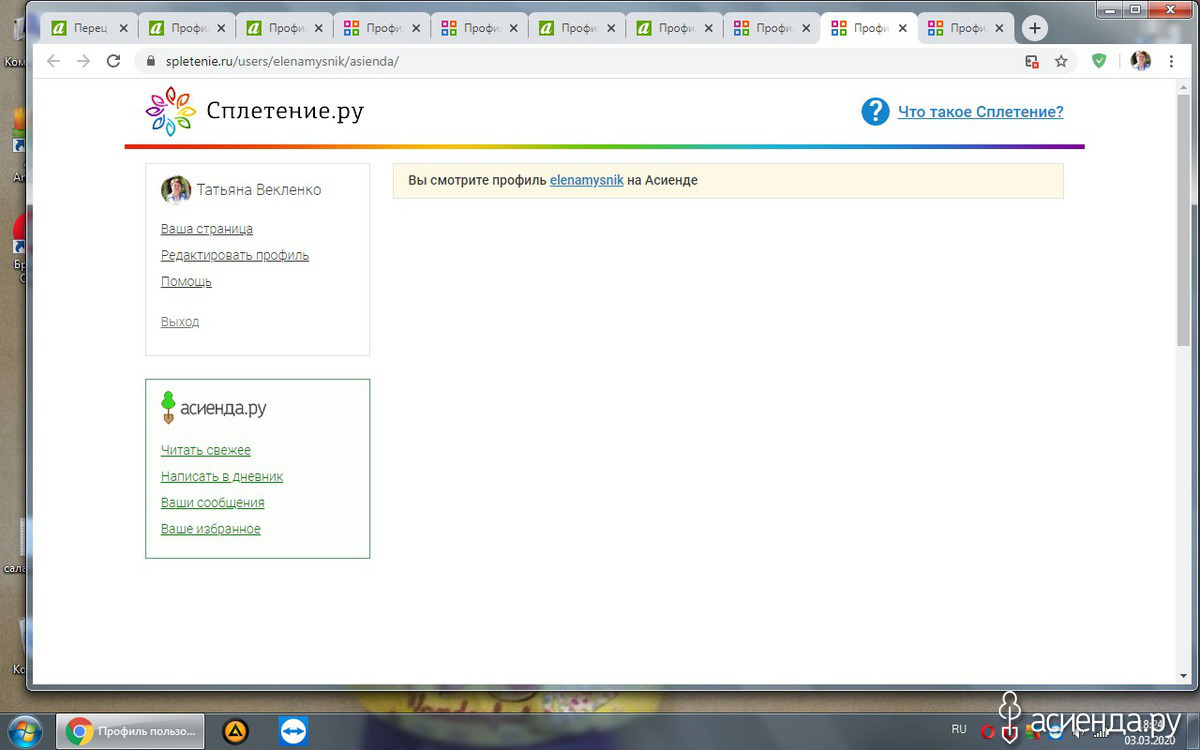Log out via the Выход link
The image size is (1200, 750).
pyautogui.click(x=180, y=321)
